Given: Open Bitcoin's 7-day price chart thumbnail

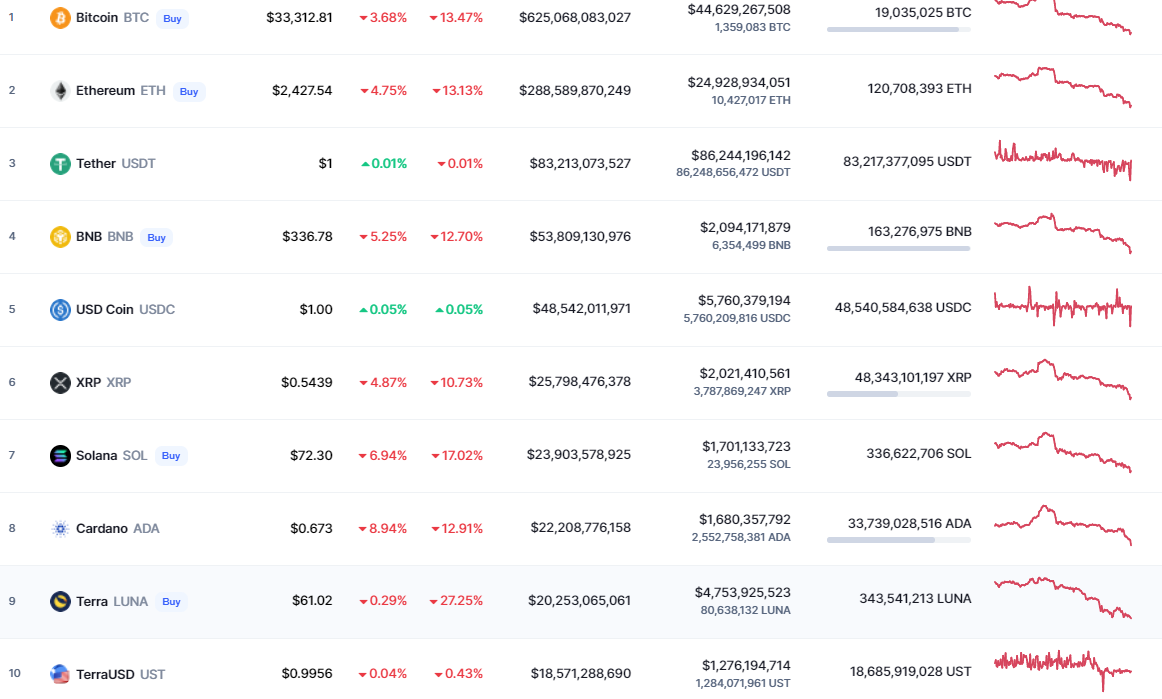Looking at the screenshot, I should [x=1062, y=17].
